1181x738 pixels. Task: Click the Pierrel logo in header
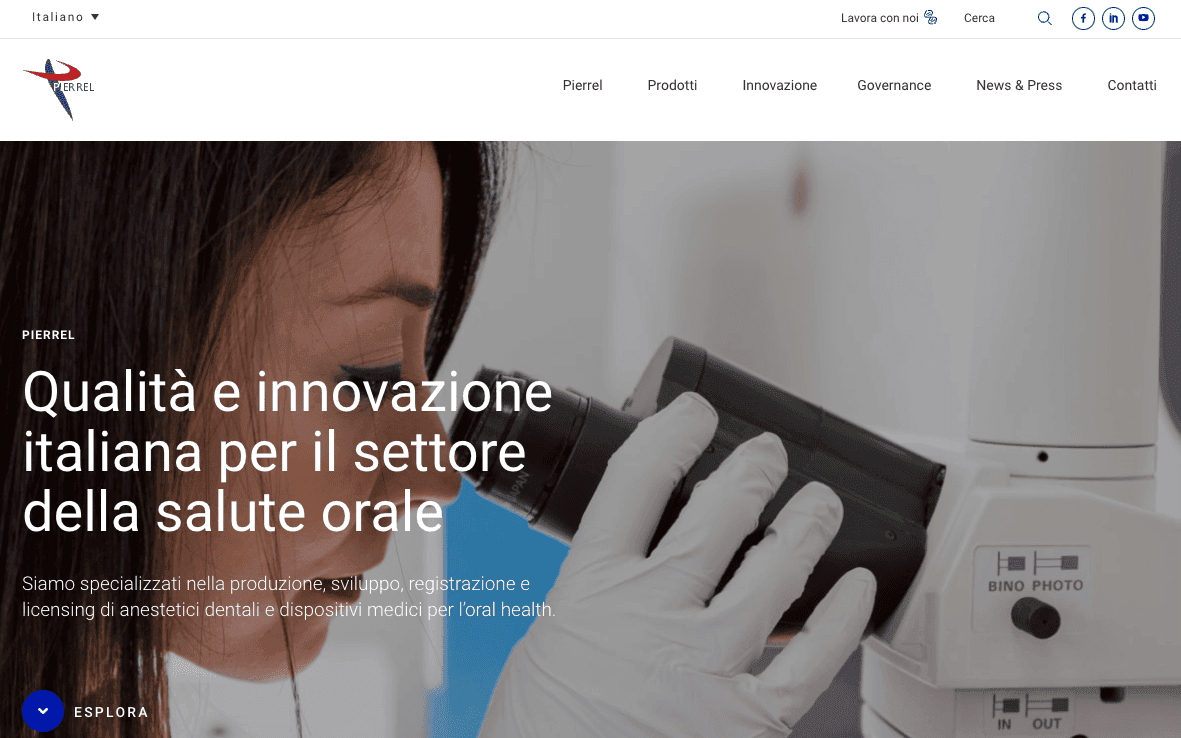[59, 90]
